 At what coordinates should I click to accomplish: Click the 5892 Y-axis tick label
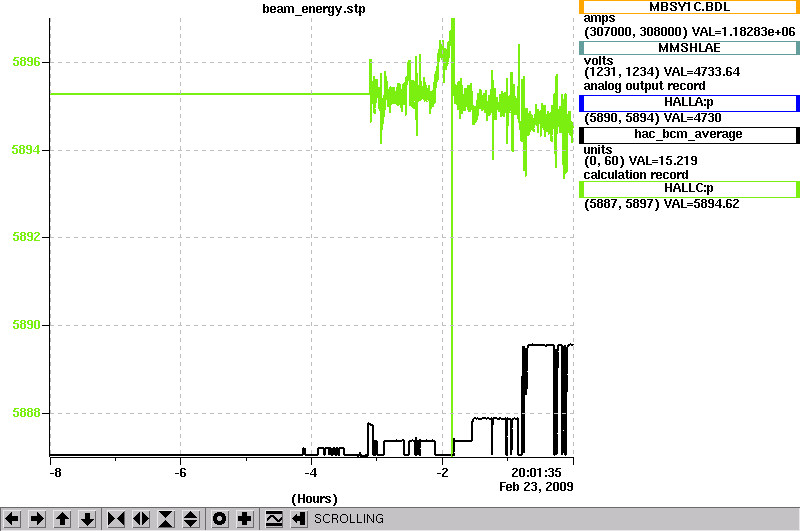tap(26, 237)
